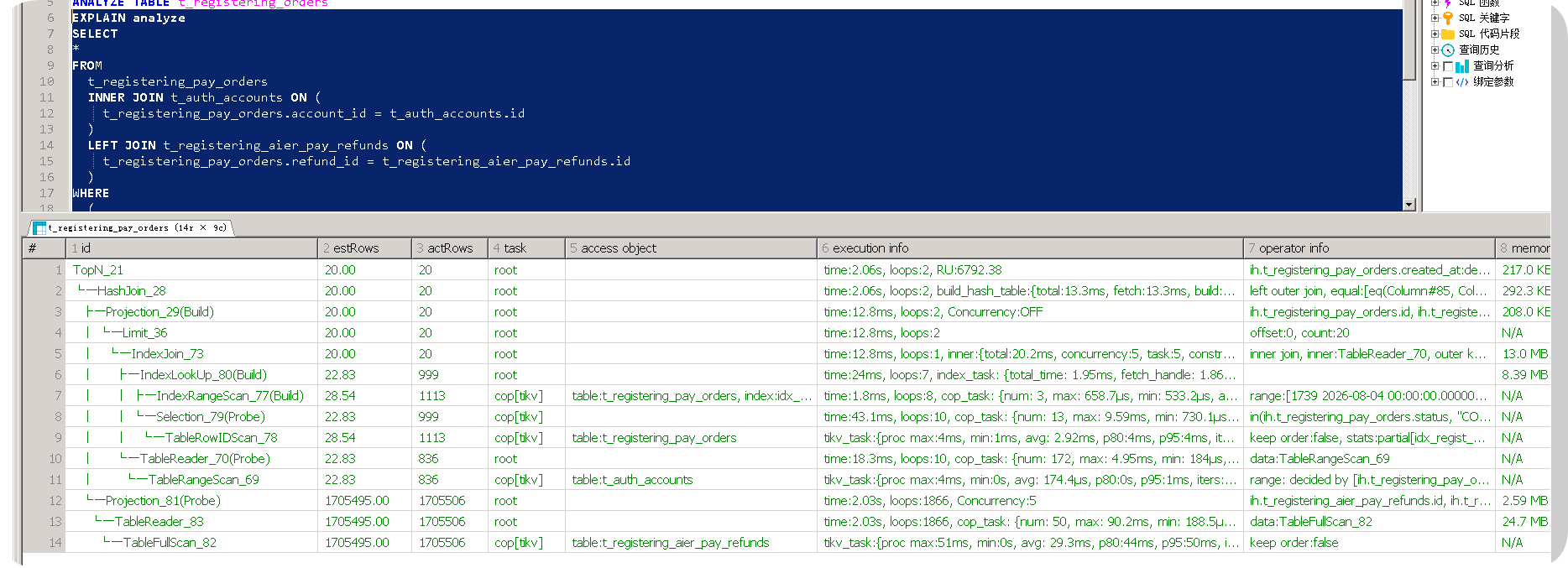1568x568 pixels.
Task: Click the 'TableReader_70(Probe)' id cell
Action: coord(191,459)
